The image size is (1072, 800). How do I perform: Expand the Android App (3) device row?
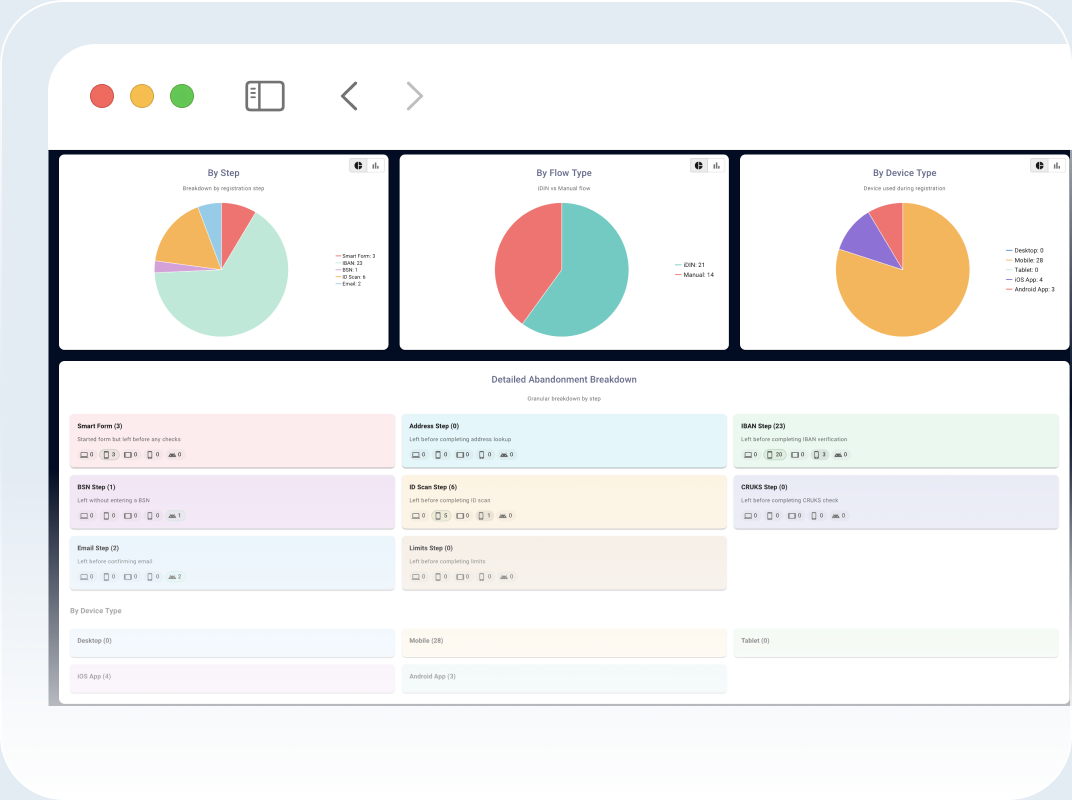pyautogui.click(x=564, y=678)
